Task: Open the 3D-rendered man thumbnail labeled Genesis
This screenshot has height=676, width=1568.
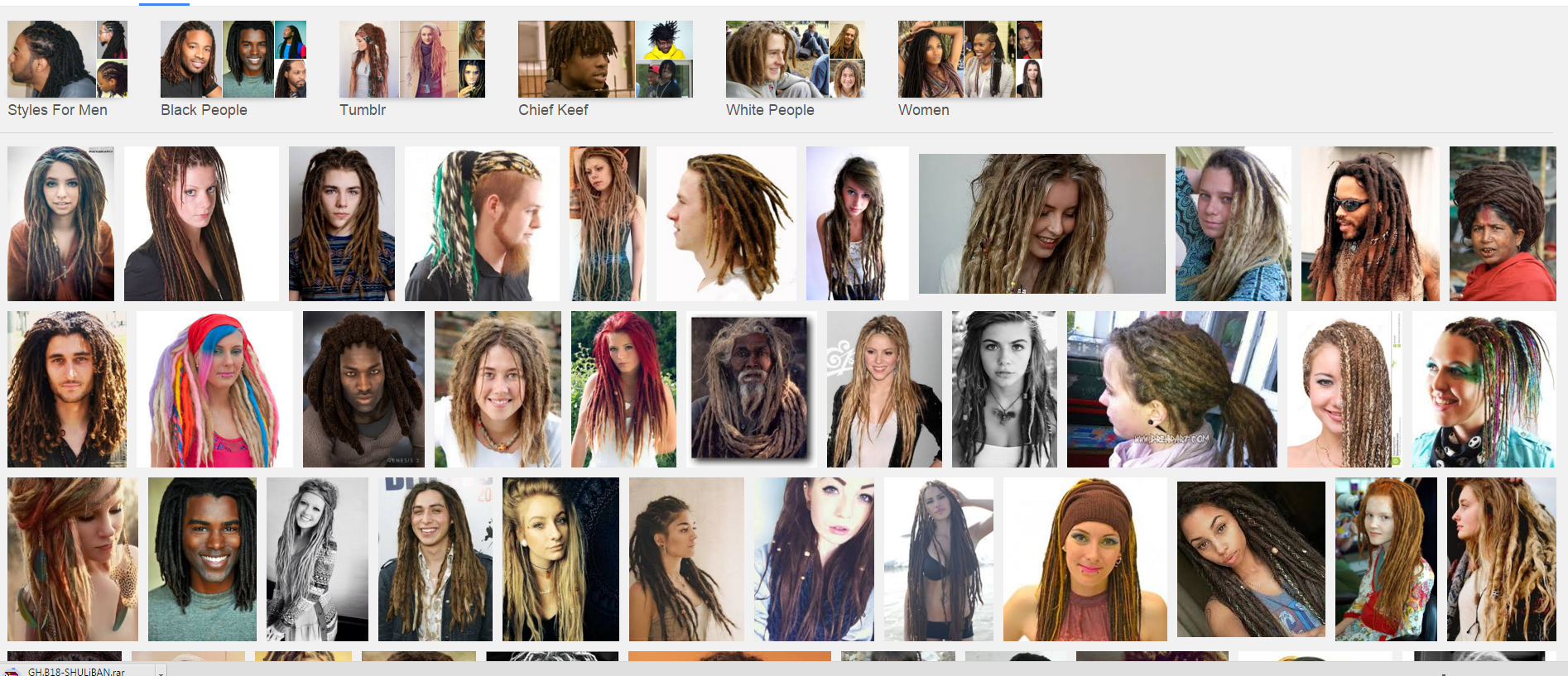Action: (363, 389)
